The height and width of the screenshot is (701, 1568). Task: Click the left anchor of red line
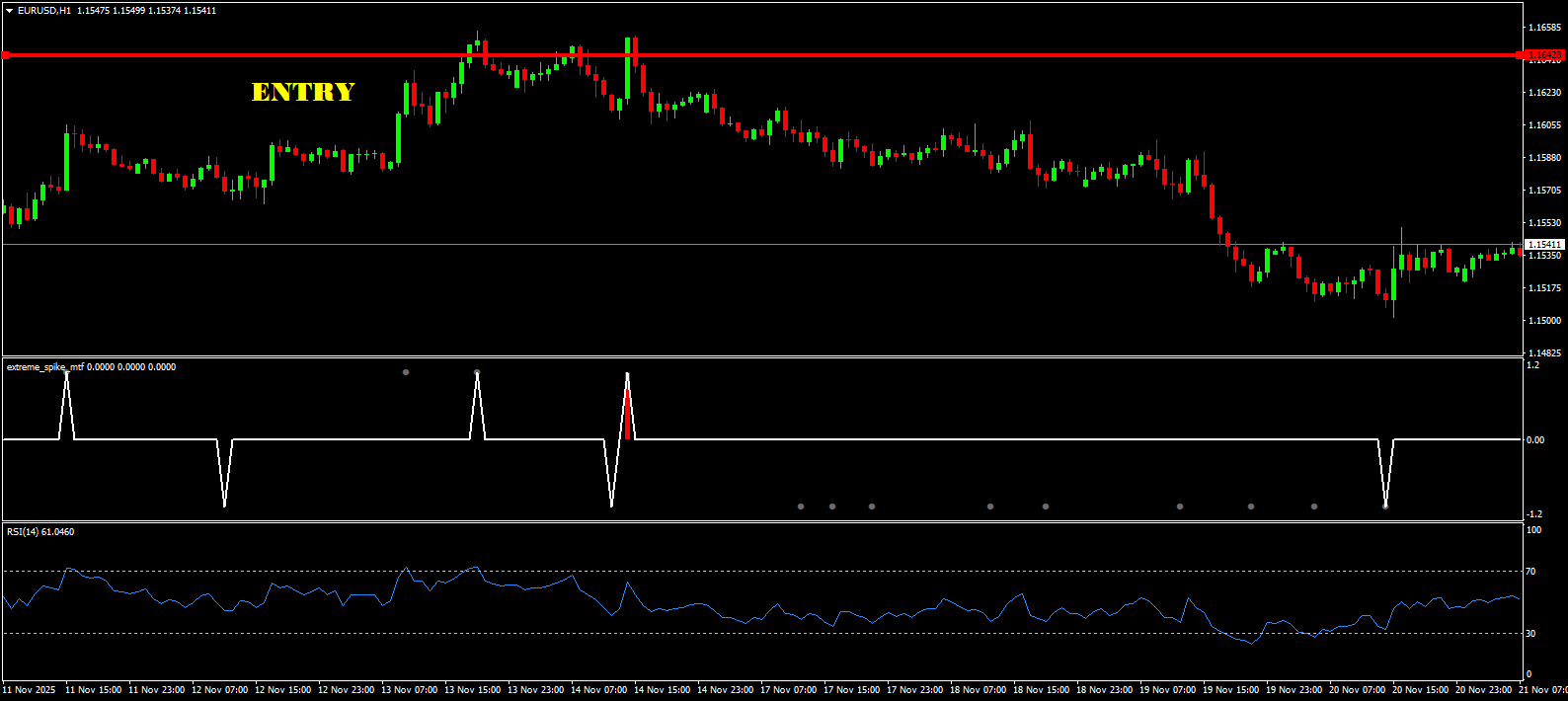(x=6, y=55)
